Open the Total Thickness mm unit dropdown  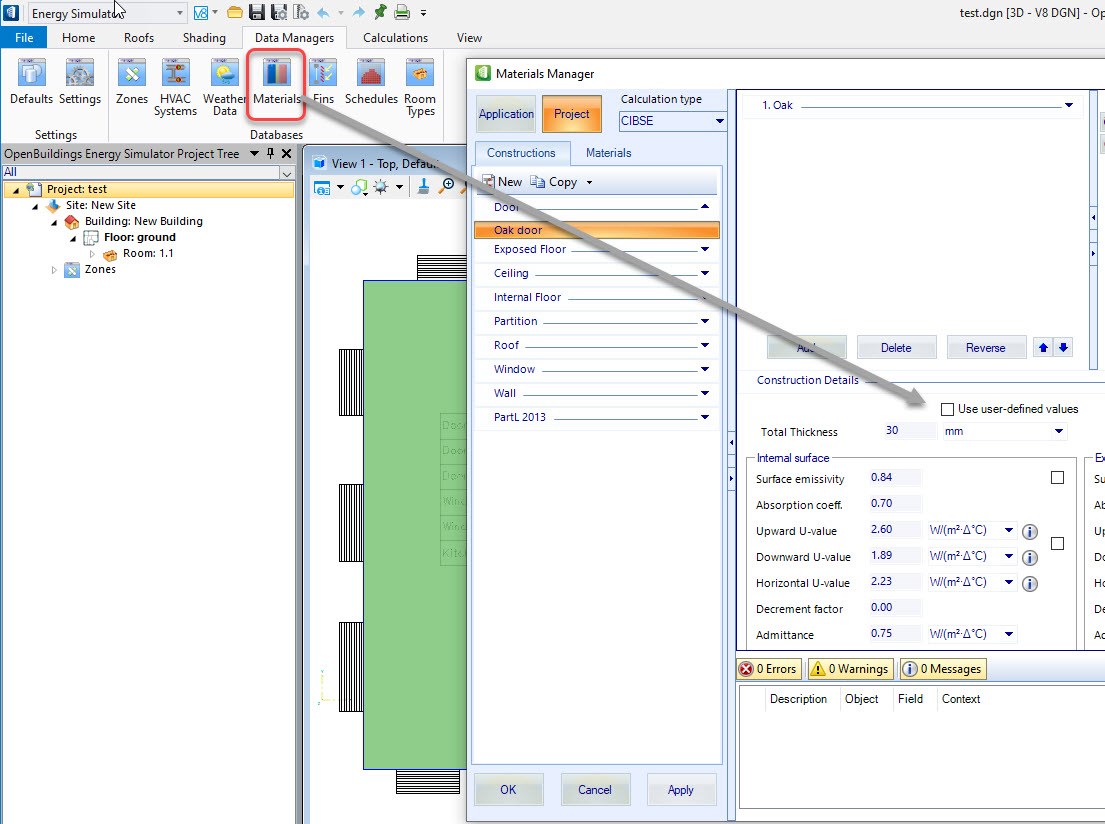point(1058,431)
